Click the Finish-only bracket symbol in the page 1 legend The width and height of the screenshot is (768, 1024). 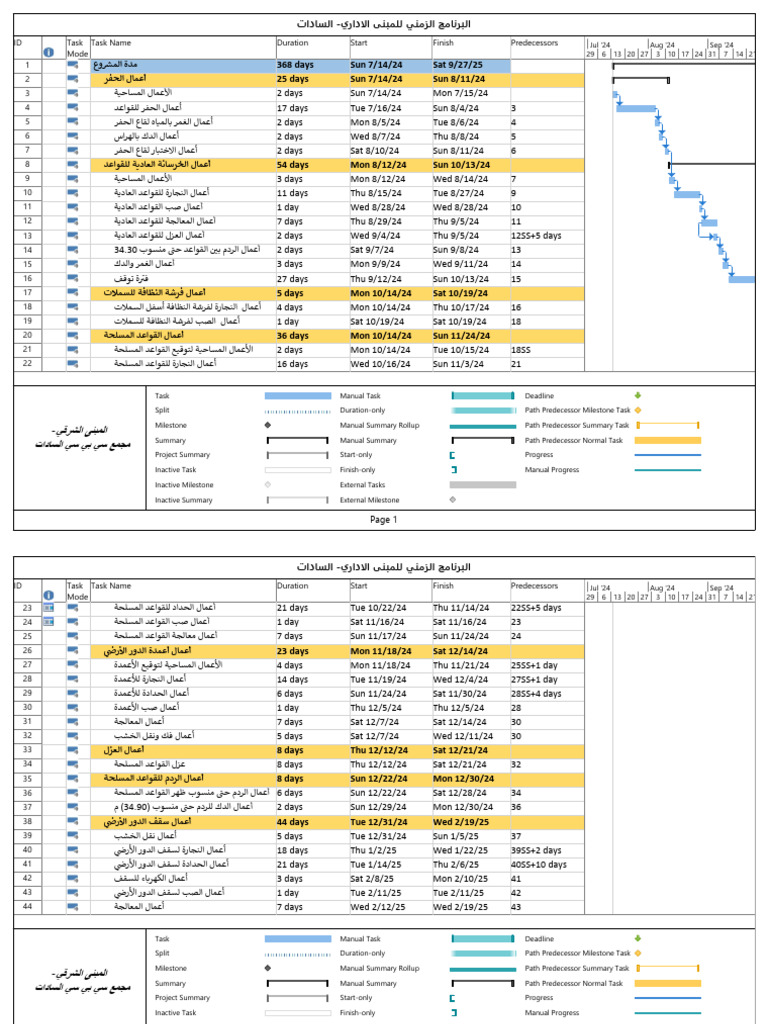tap(454, 470)
